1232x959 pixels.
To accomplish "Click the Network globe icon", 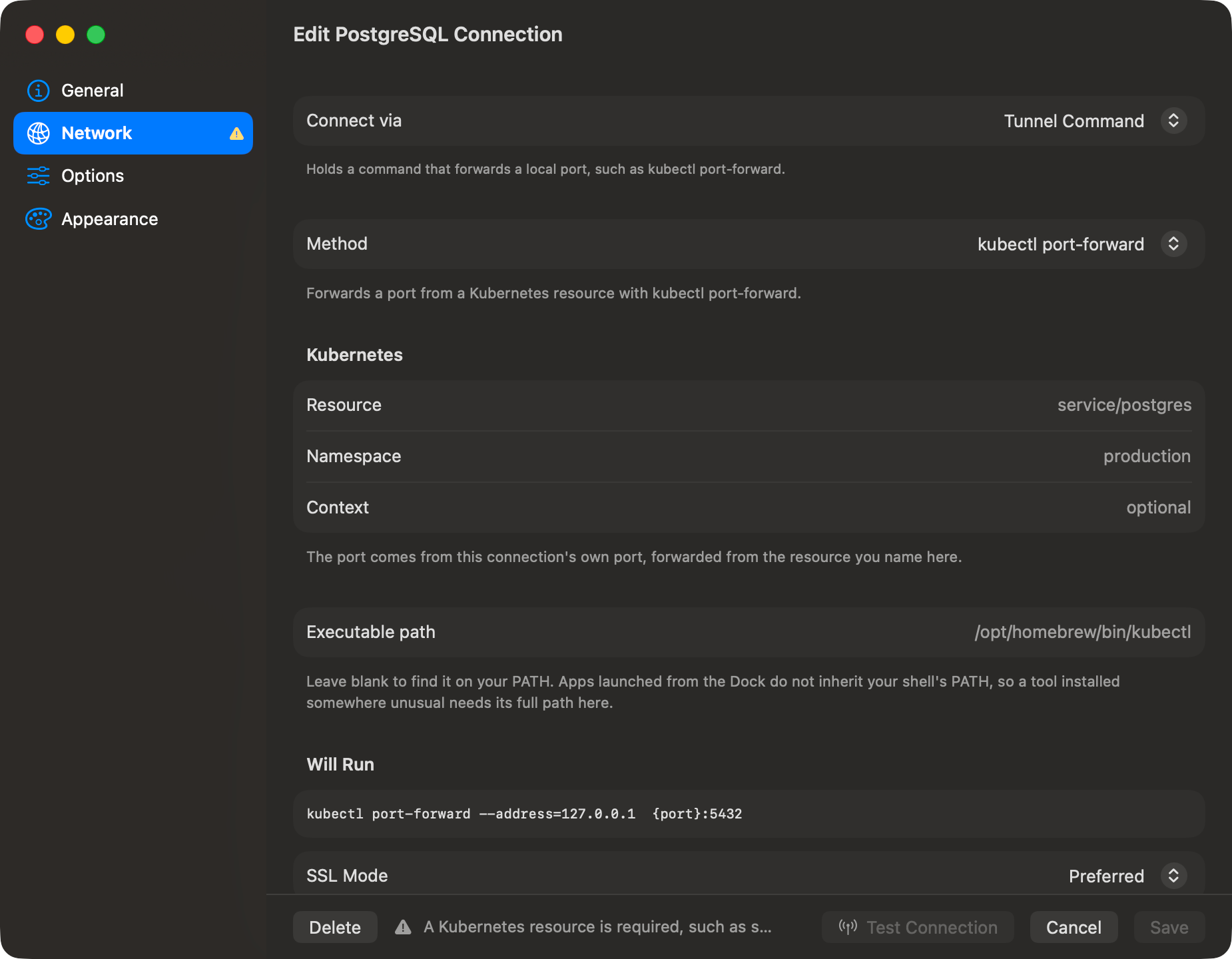I will (38, 133).
